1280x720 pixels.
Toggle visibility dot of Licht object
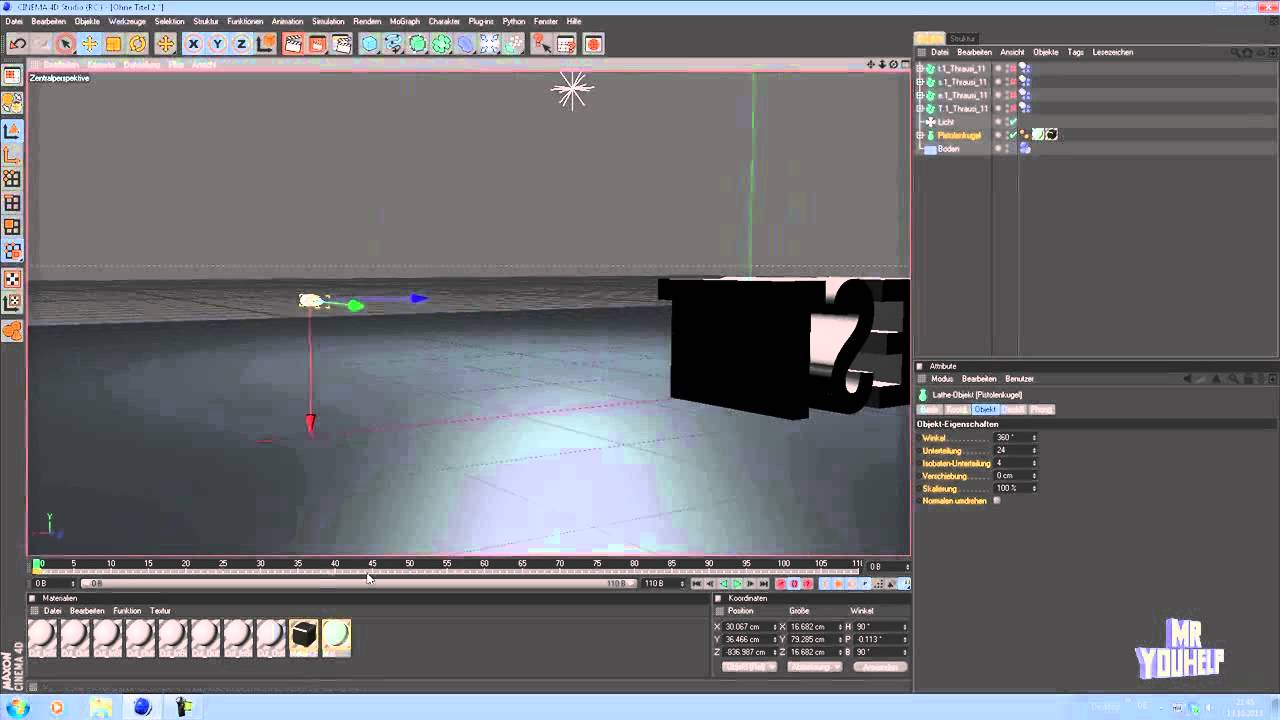pos(997,121)
